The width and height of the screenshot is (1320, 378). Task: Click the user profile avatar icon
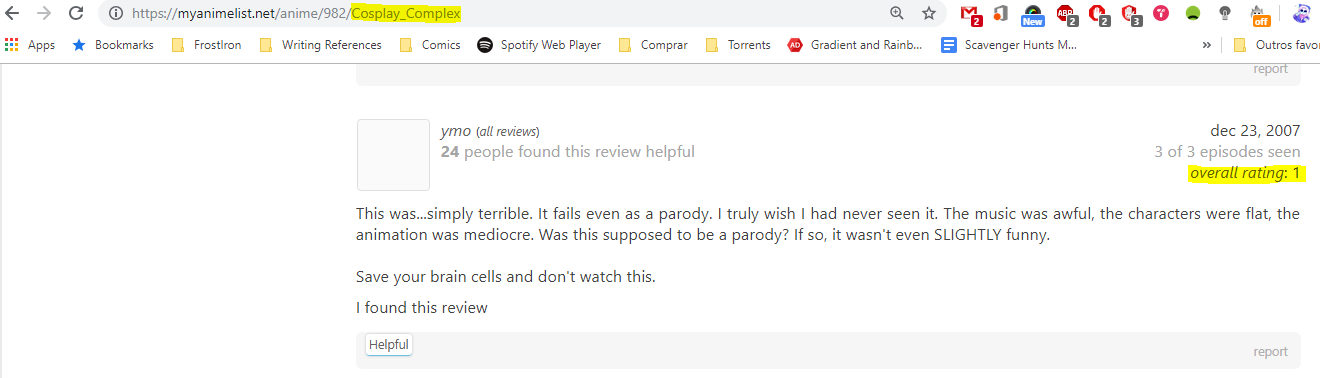tap(1302, 13)
